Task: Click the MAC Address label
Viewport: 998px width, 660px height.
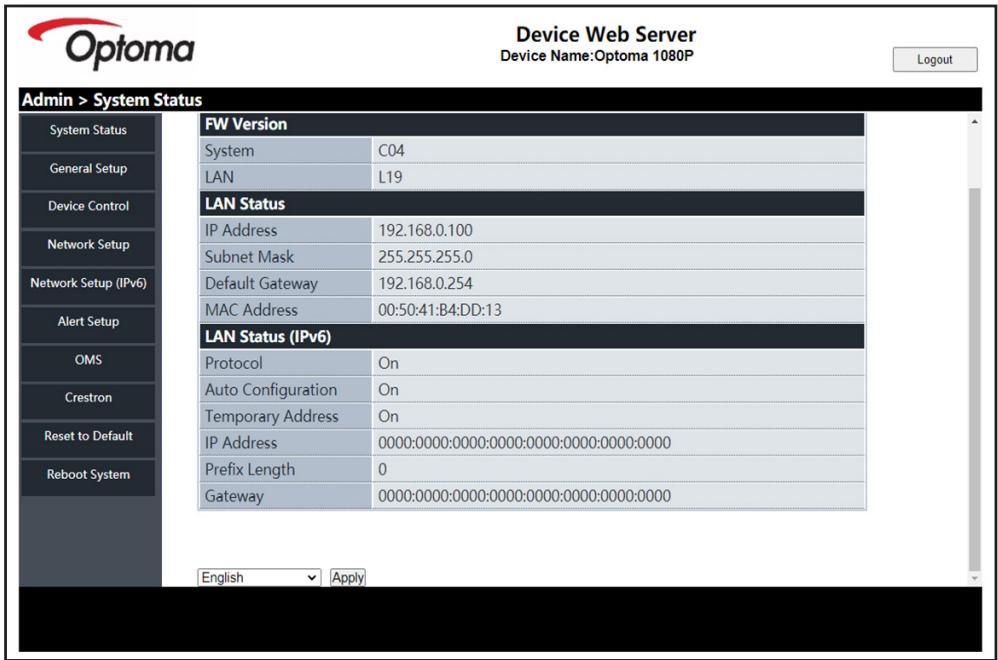Action: click(x=251, y=311)
